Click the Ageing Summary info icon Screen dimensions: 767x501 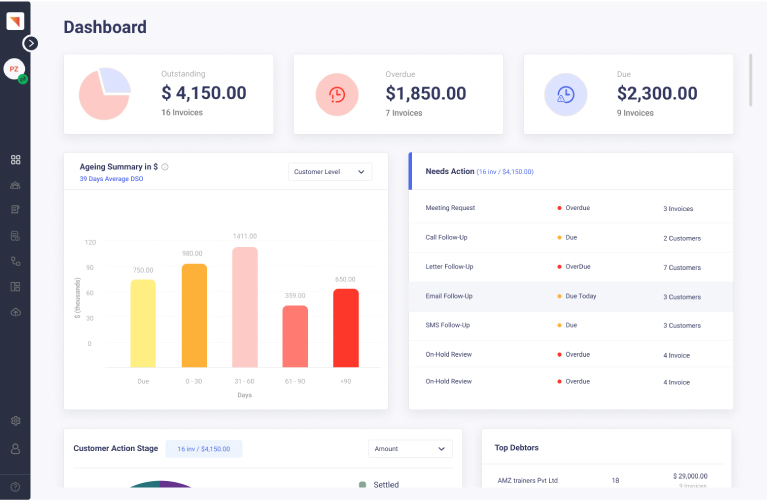click(165, 167)
